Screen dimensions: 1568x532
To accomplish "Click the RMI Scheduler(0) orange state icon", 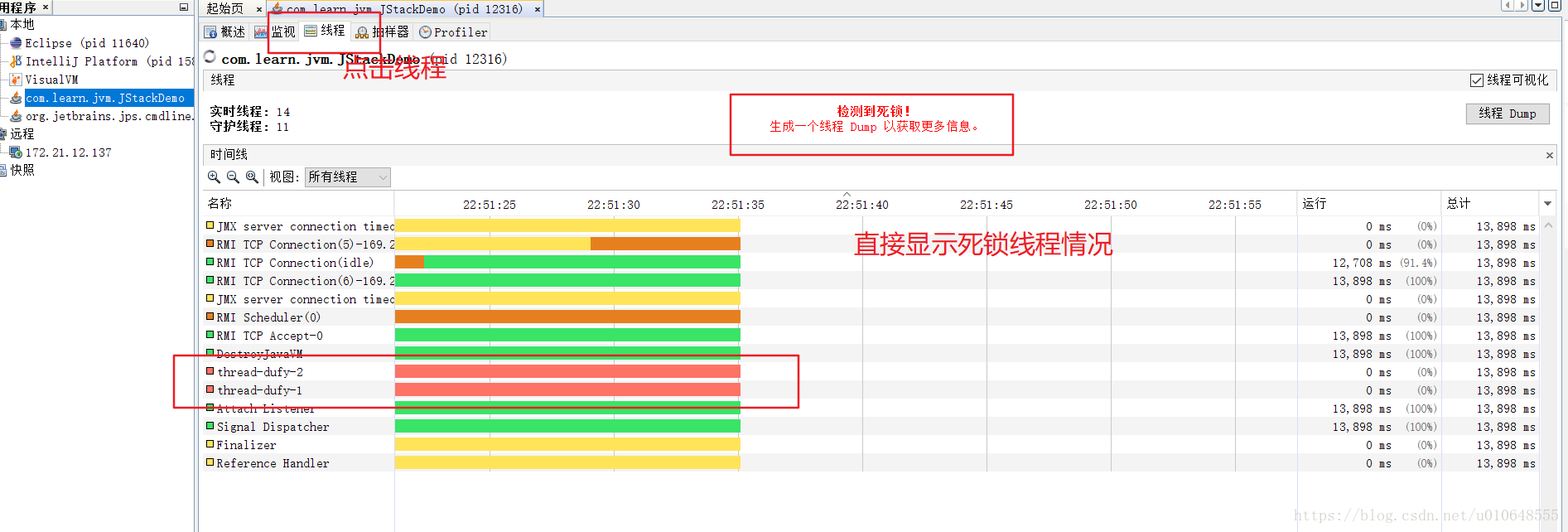I will tap(210, 317).
